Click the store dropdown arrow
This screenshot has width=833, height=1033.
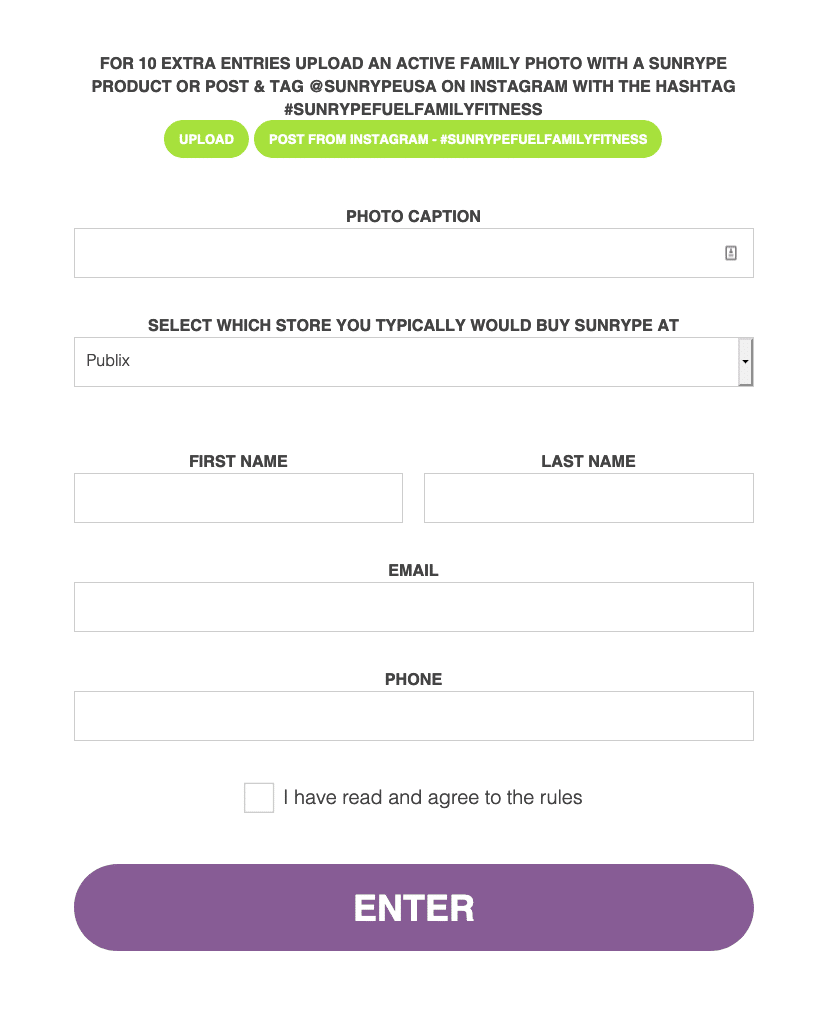point(745,361)
